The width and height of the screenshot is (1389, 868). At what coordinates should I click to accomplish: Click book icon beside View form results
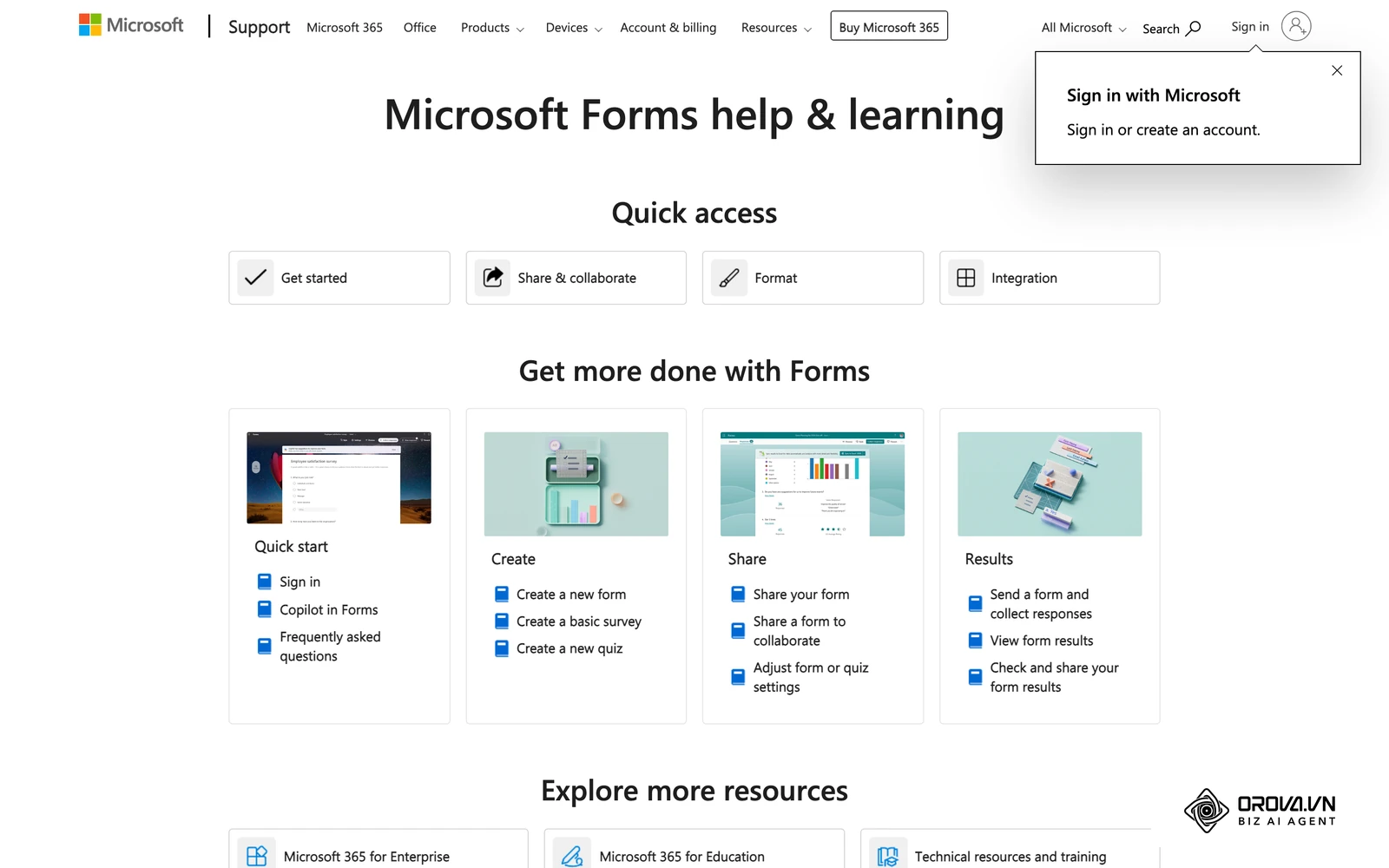point(976,641)
